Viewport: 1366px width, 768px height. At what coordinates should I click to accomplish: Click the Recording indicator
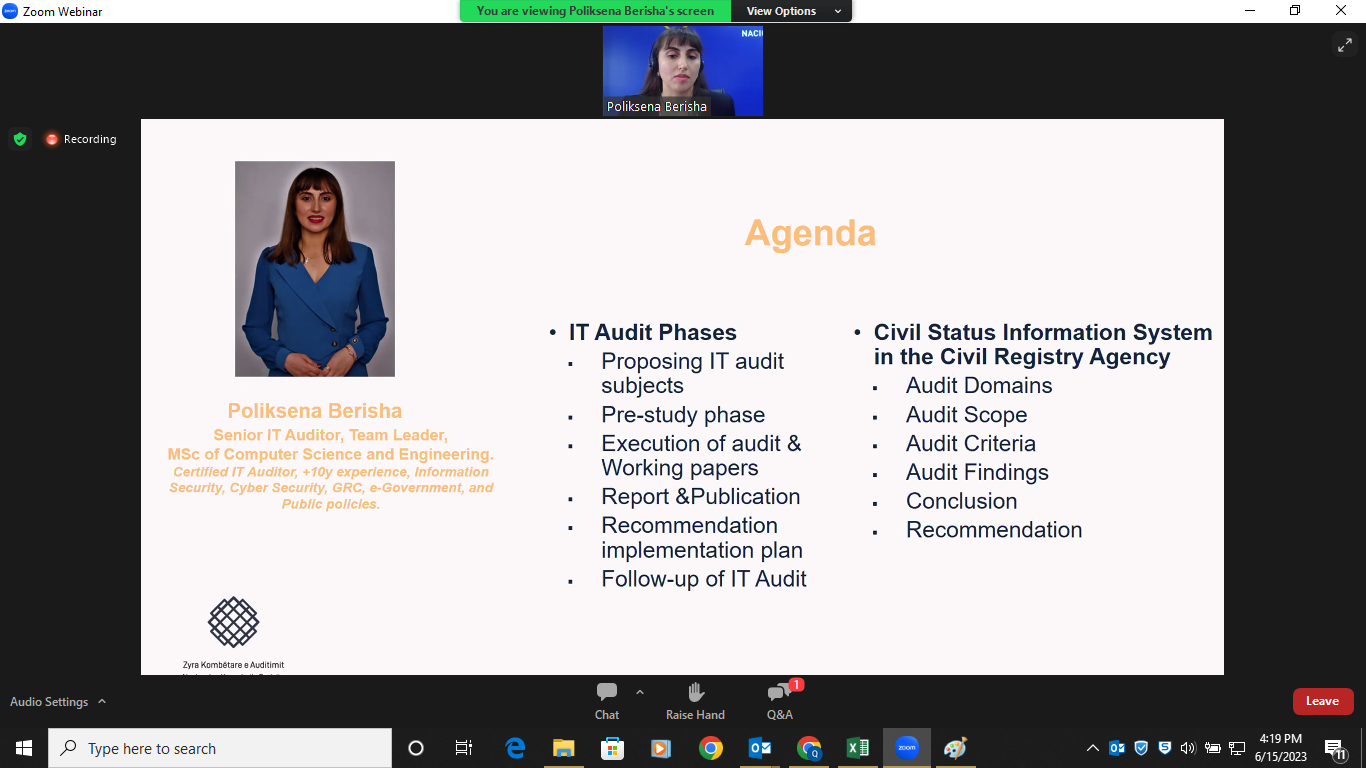pyautogui.click(x=81, y=139)
